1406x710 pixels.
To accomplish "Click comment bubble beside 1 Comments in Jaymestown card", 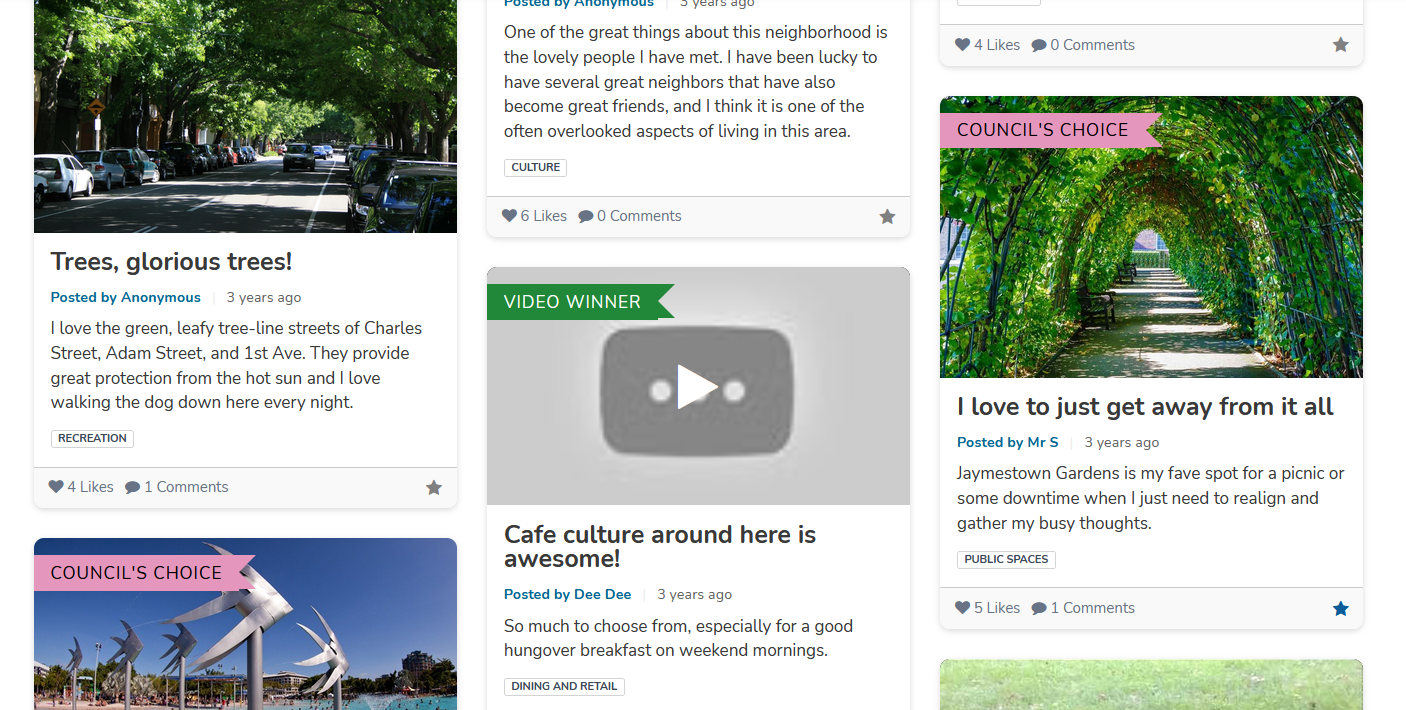I will [1039, 608].
